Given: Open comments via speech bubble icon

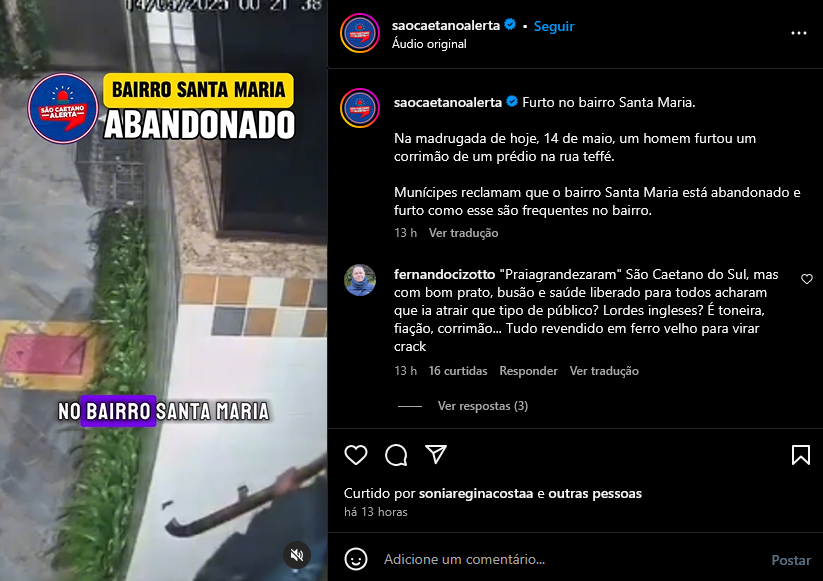Looking at the screenshot, I should [396, 455].
